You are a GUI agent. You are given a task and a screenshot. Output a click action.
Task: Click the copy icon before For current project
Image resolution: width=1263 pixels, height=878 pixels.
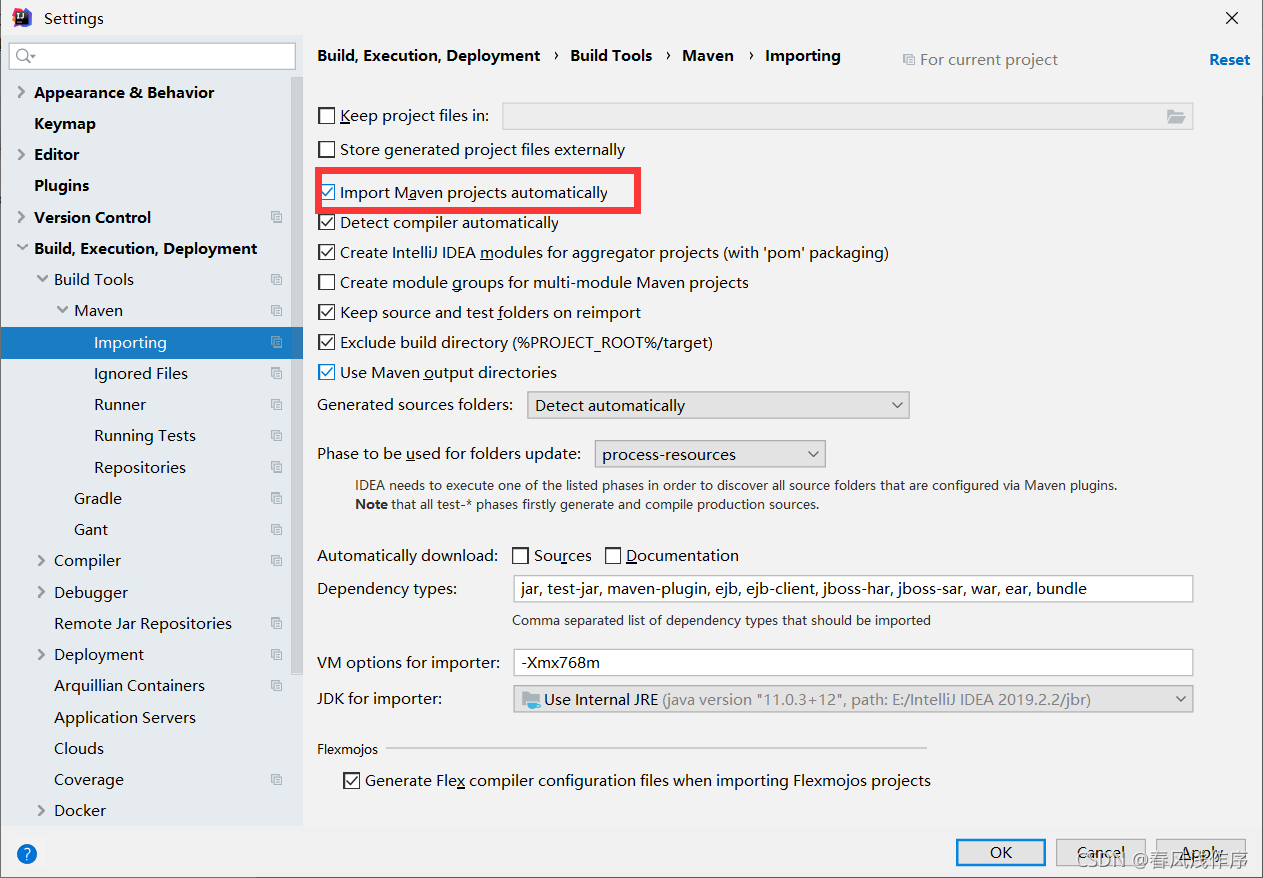pyautogui.click(x=908, y=60)
